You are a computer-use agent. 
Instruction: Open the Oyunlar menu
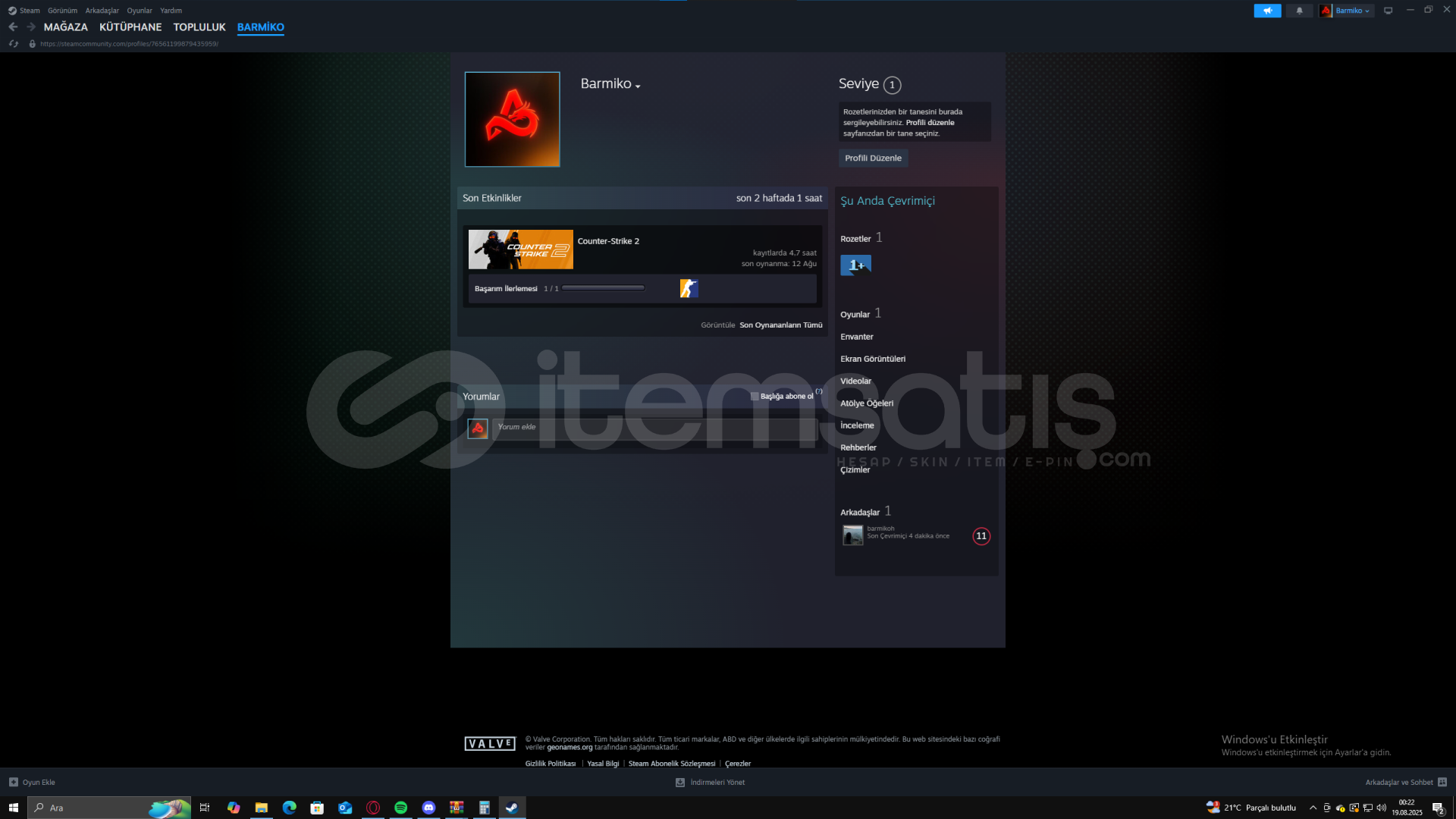pos(140,11)
